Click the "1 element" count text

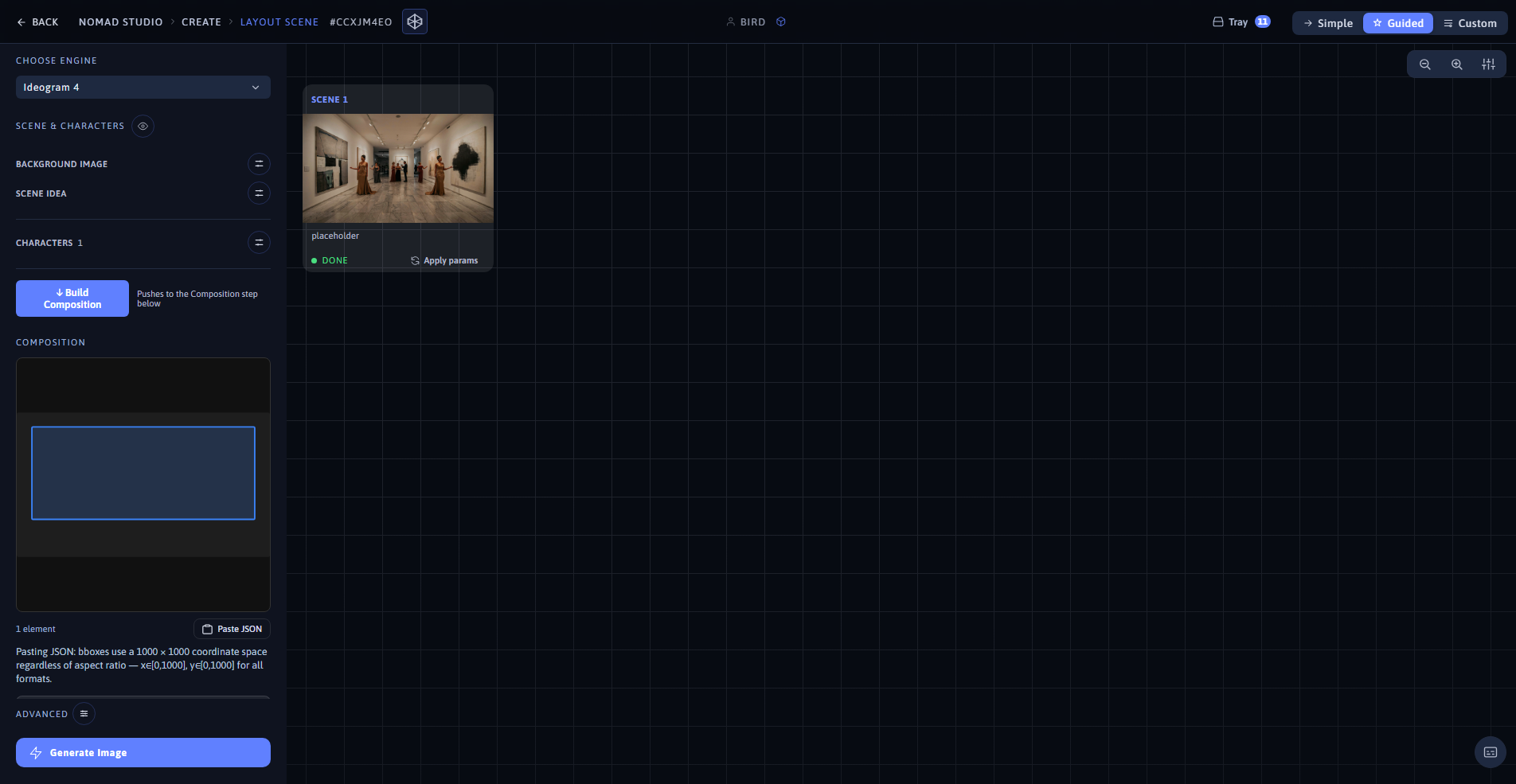36,629
